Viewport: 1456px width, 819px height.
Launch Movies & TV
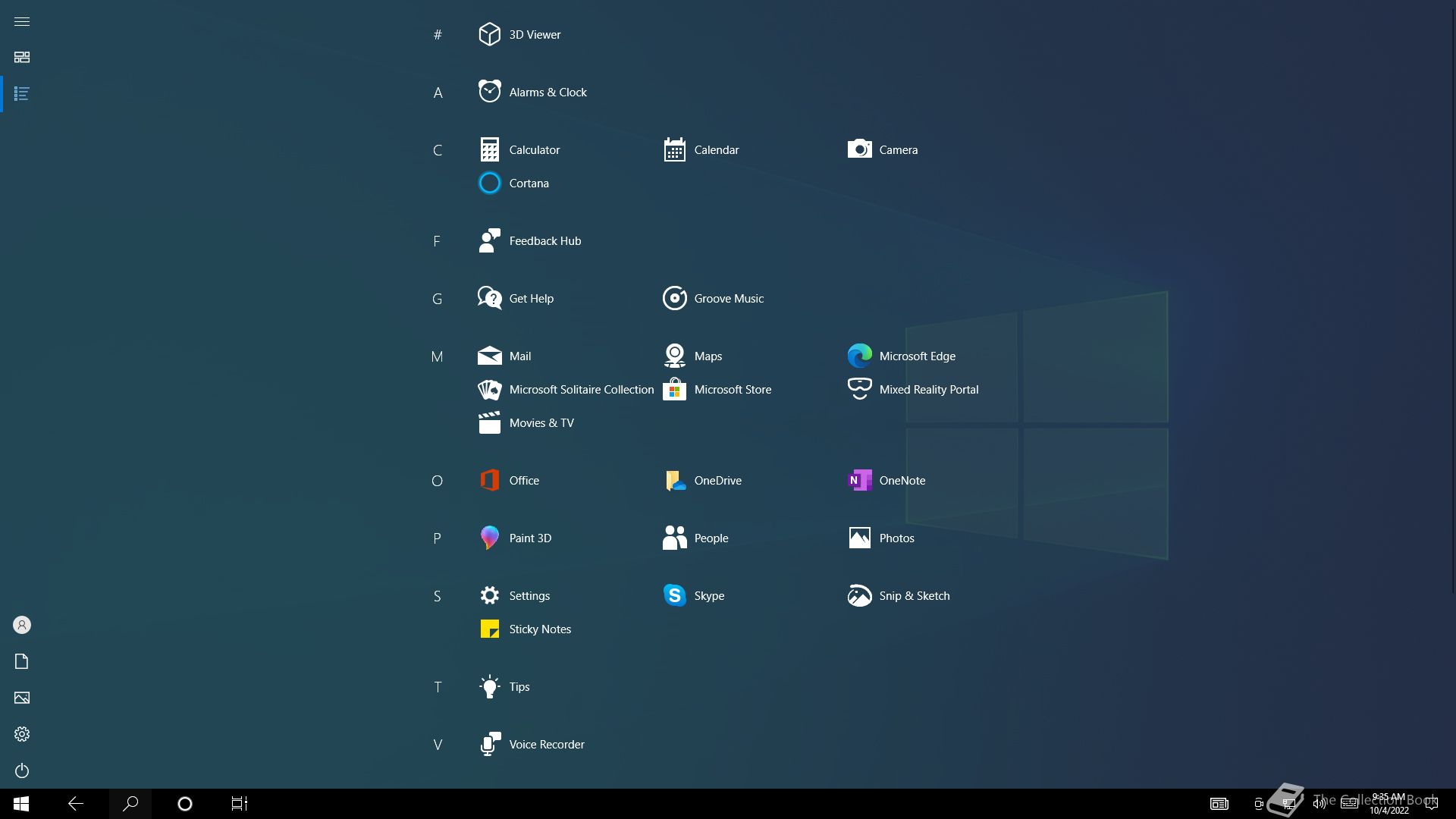[526, 423]
